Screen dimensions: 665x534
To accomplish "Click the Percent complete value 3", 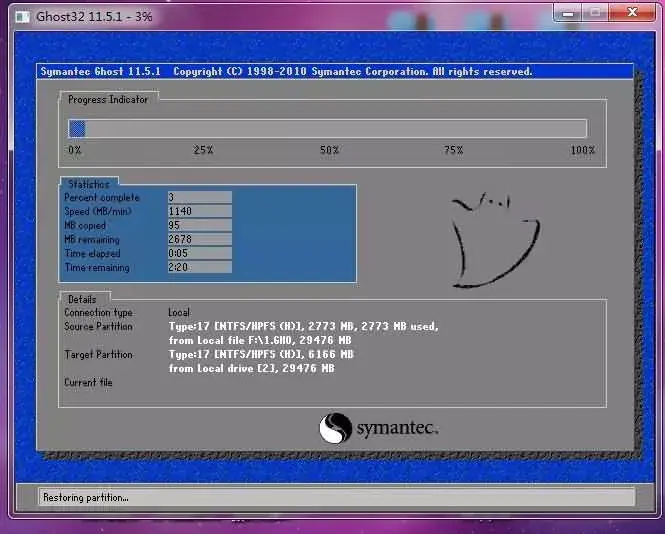I will [200, 197].
